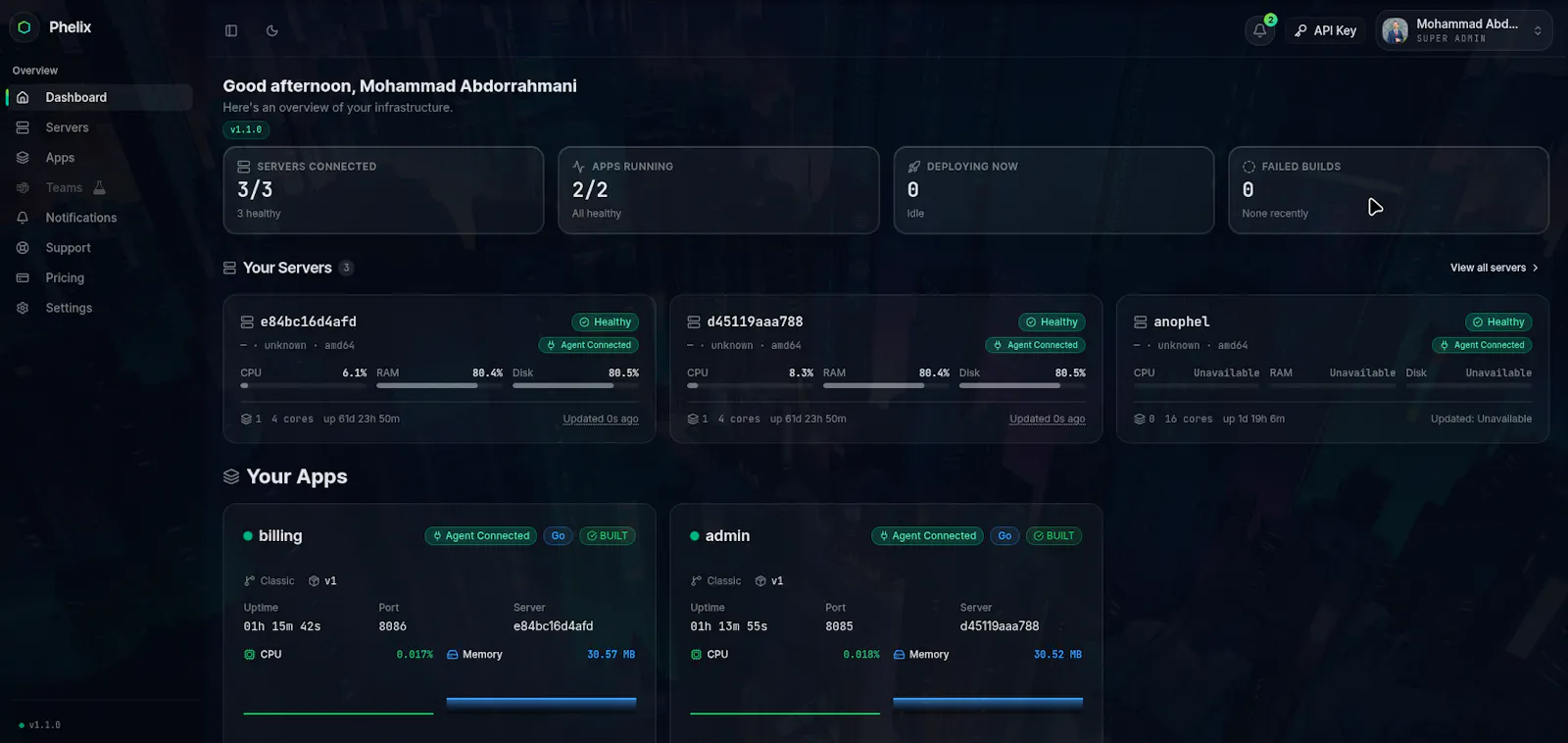Toggle the sidebar panel icon
The image size is (1568, 743).
(231, 30)
